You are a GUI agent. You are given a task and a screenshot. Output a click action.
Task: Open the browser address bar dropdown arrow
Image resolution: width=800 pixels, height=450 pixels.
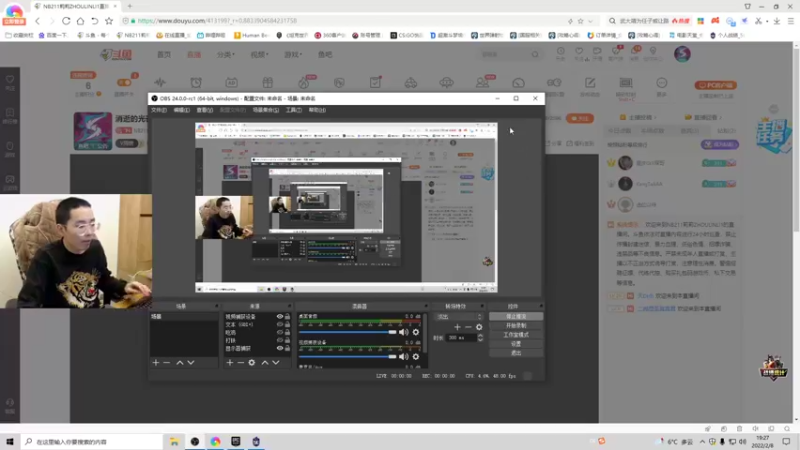coord(590,21)
